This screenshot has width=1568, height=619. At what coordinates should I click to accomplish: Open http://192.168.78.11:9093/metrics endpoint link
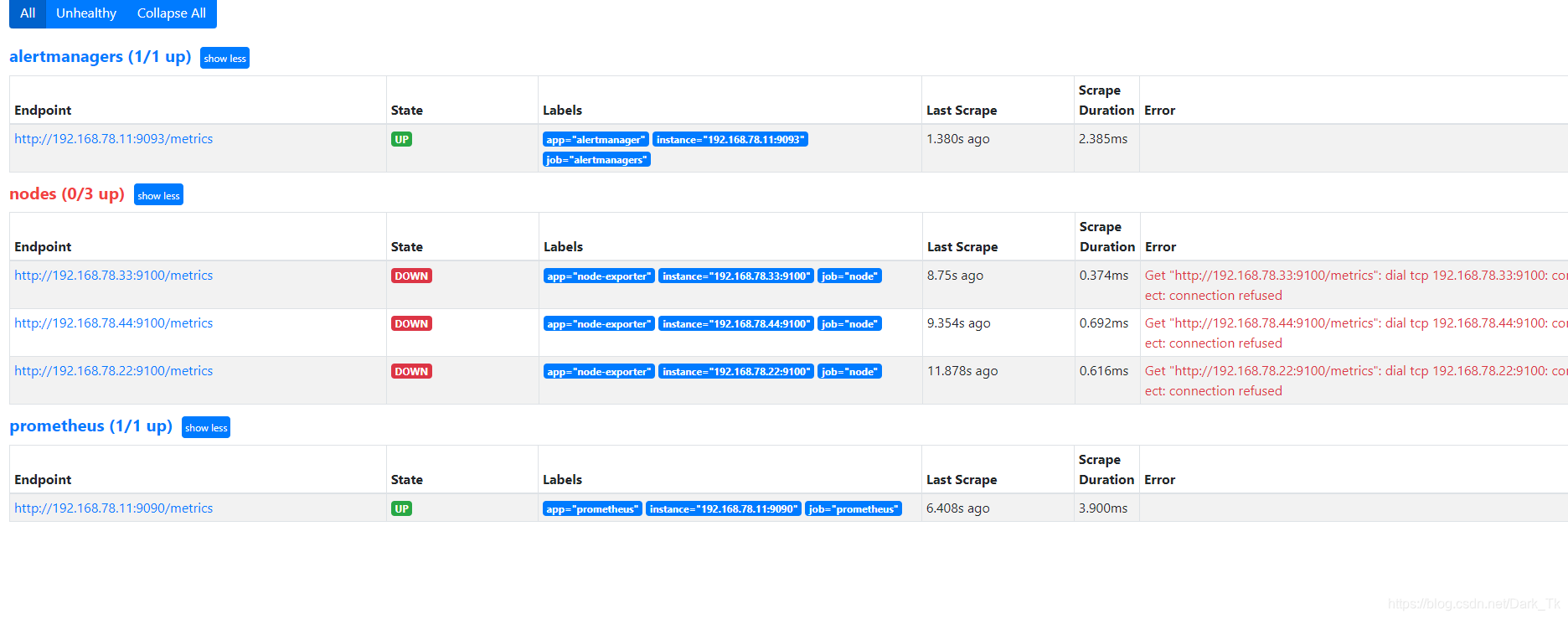pos(113,139)
